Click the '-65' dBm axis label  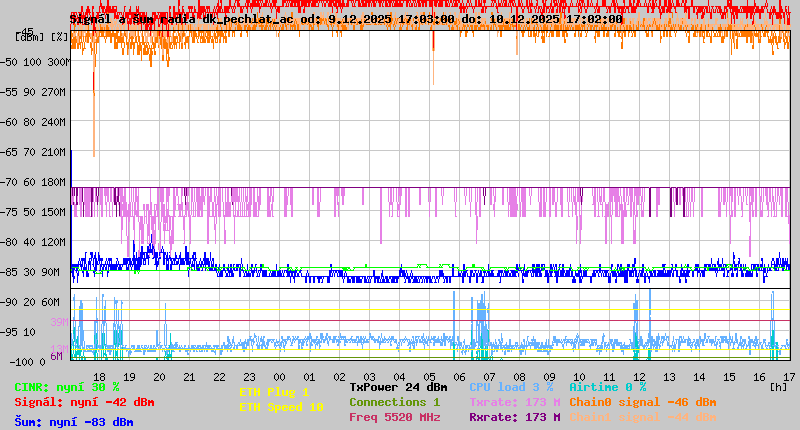[x=8, y=152]
